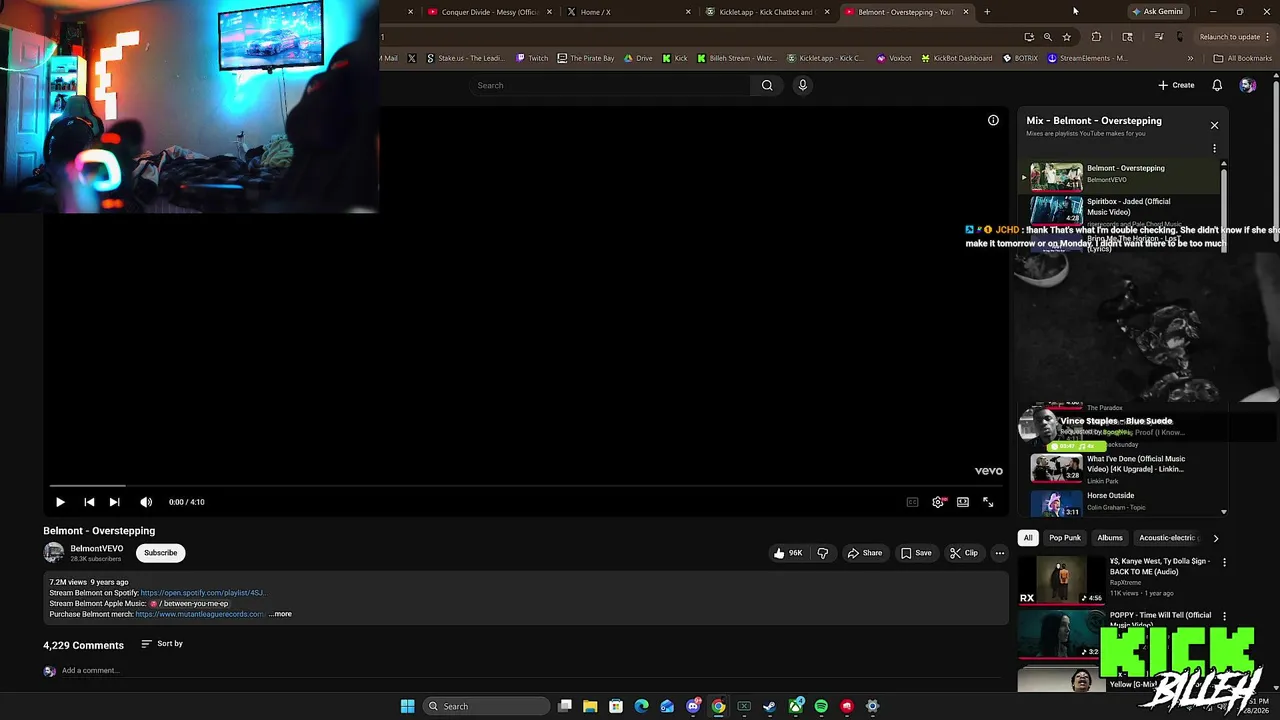Open Chrome extensions puzzle icon

(1096, 37)
